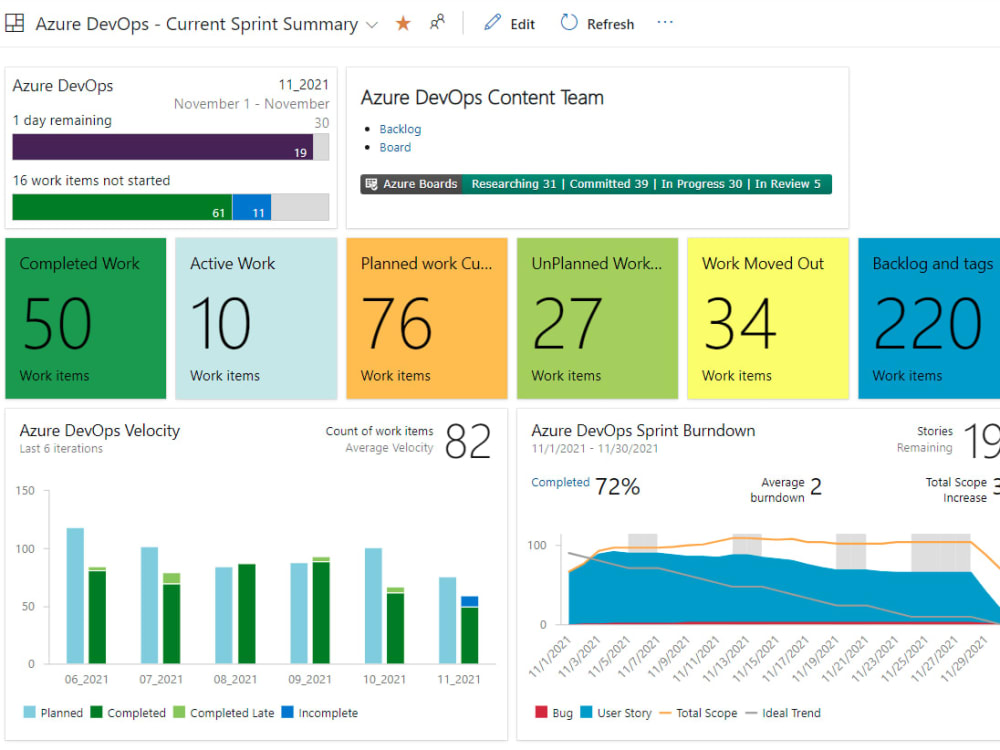
Task: Click the User Story legend swatch
Action: [x=586, y=712]
